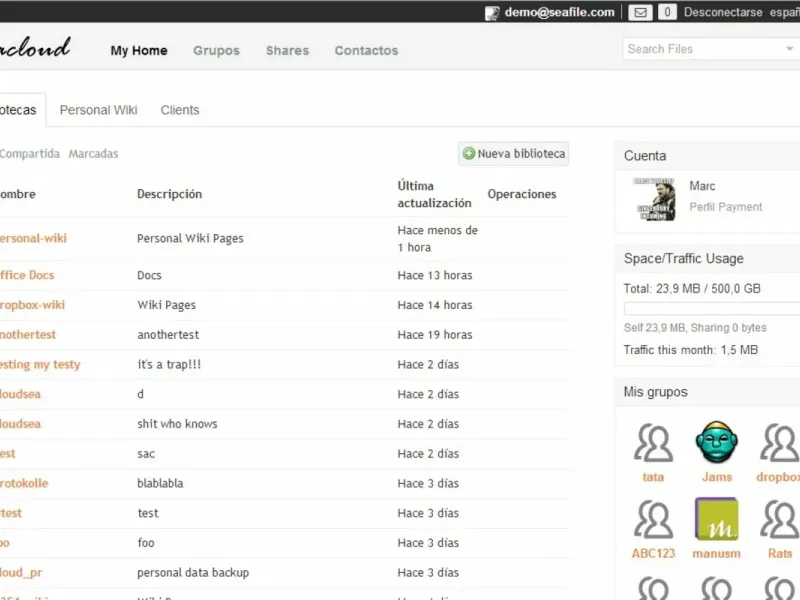
Task: Open the Jams group avatar
Action: pos(716,442)
